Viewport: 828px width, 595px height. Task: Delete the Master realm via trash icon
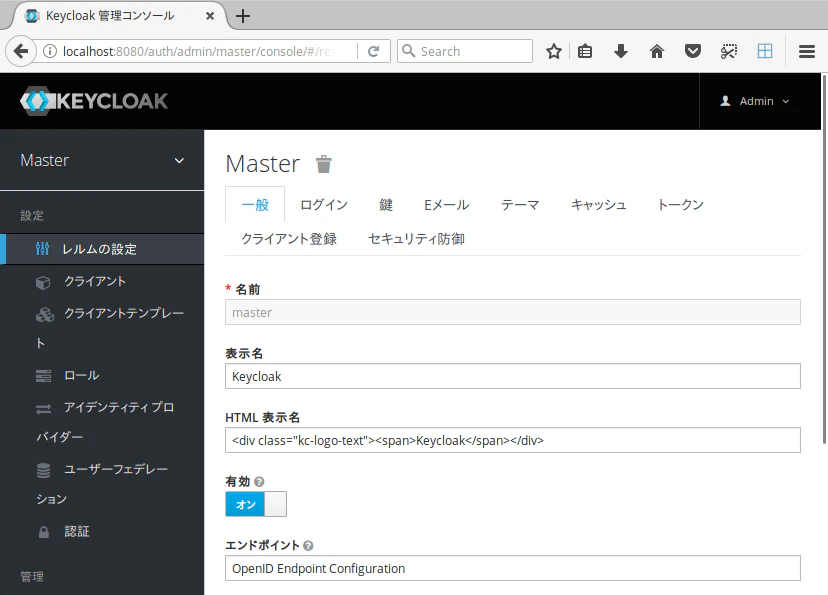323,164
